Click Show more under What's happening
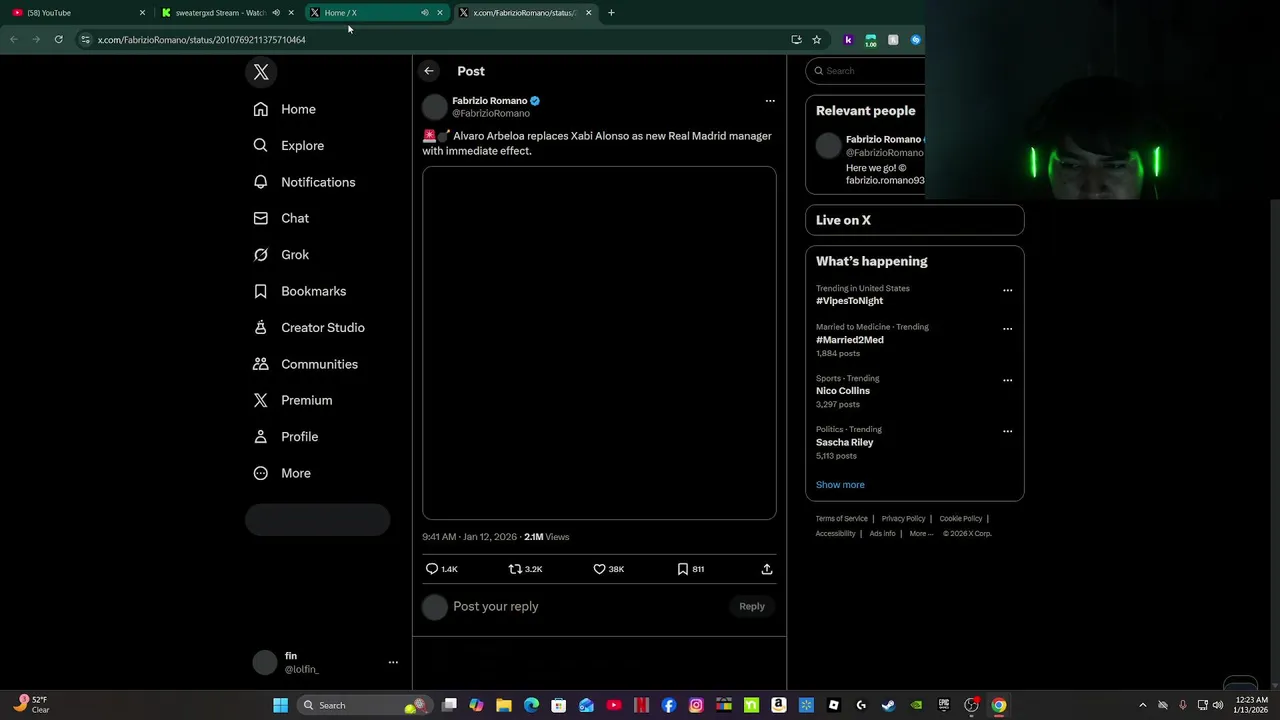Image resolution: width=1280 pixels, height=720 pixels. tap(840, 485)
